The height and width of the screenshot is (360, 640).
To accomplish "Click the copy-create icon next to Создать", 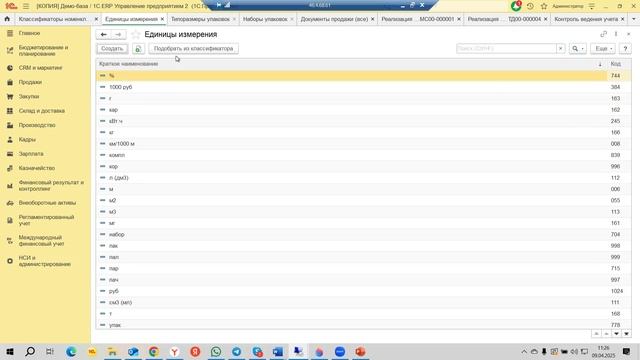I will point(138,49).
